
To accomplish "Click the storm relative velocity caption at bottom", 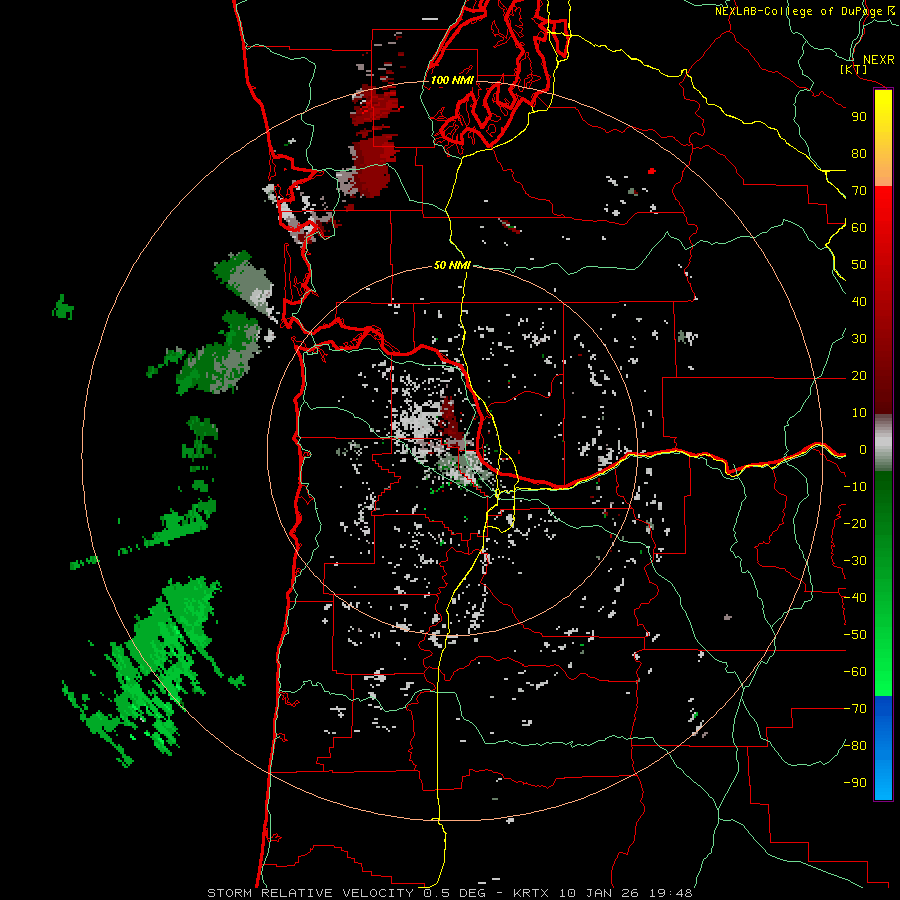I will [x=449, y=893].
